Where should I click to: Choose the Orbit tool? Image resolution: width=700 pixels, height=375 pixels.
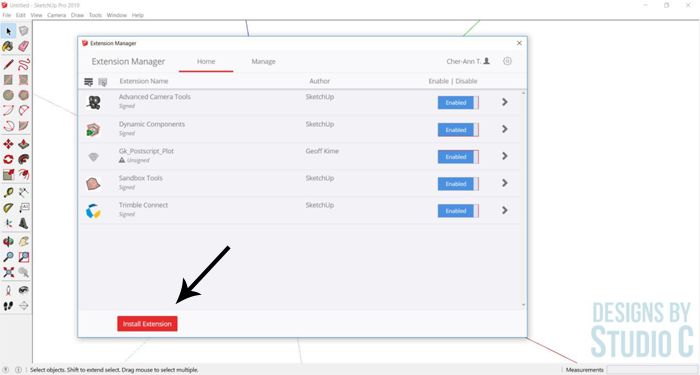(x=8, y=242)
